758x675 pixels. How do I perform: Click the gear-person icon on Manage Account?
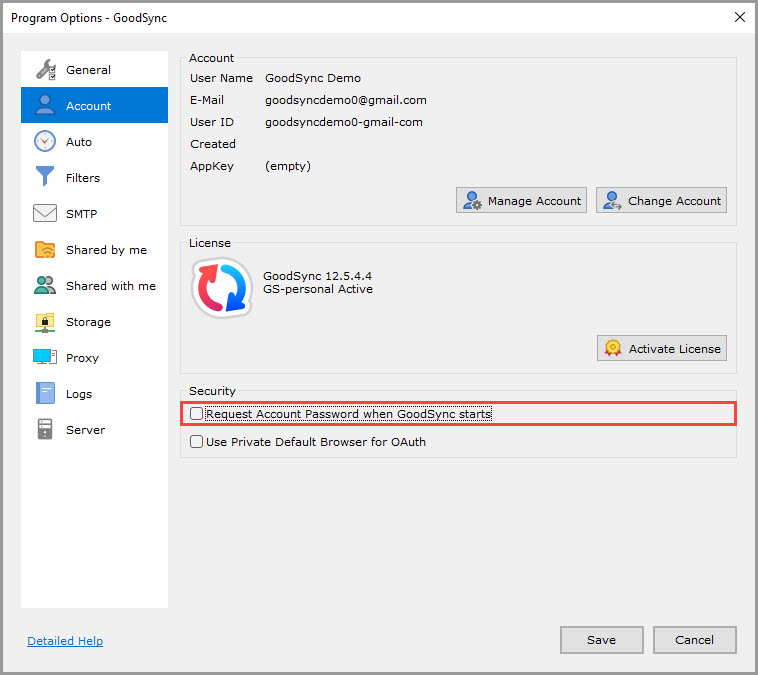472,201
